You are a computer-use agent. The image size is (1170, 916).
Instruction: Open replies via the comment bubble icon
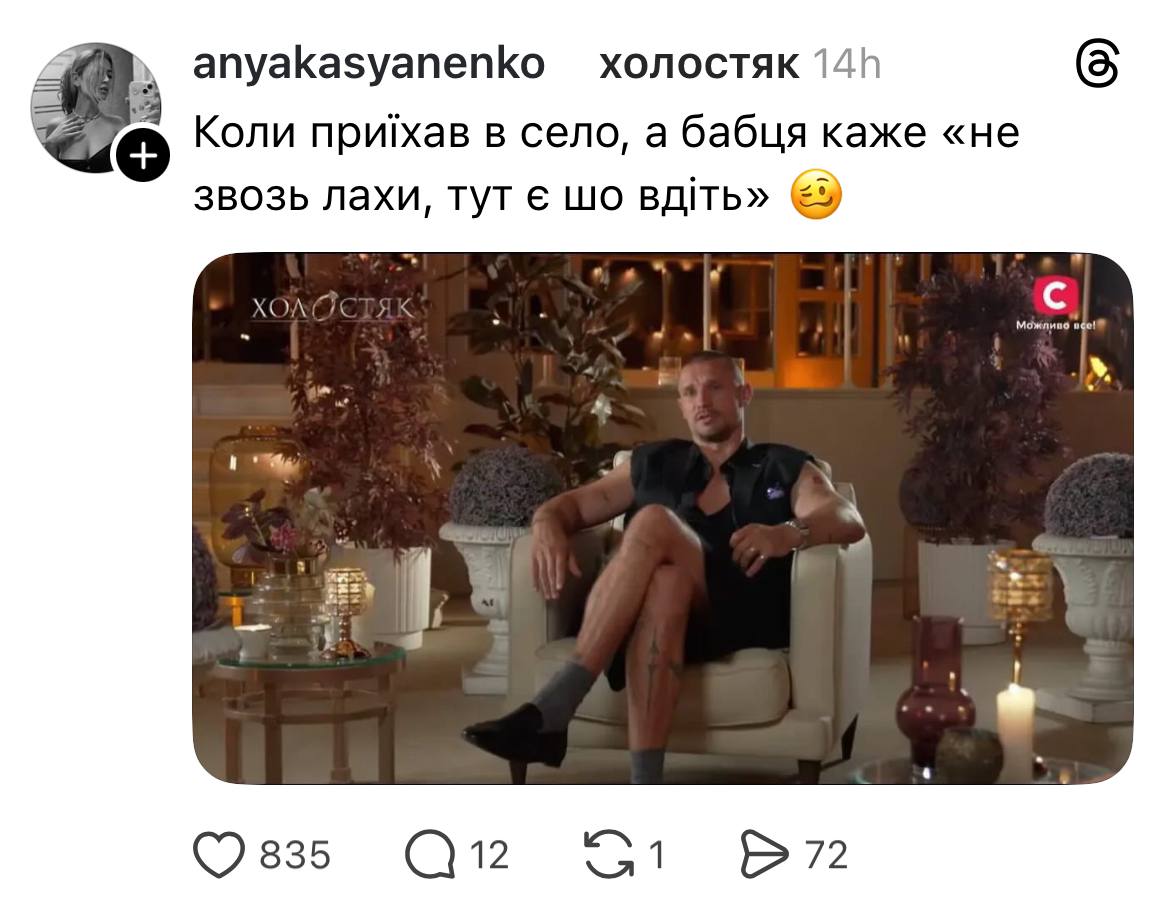(430, 854)
